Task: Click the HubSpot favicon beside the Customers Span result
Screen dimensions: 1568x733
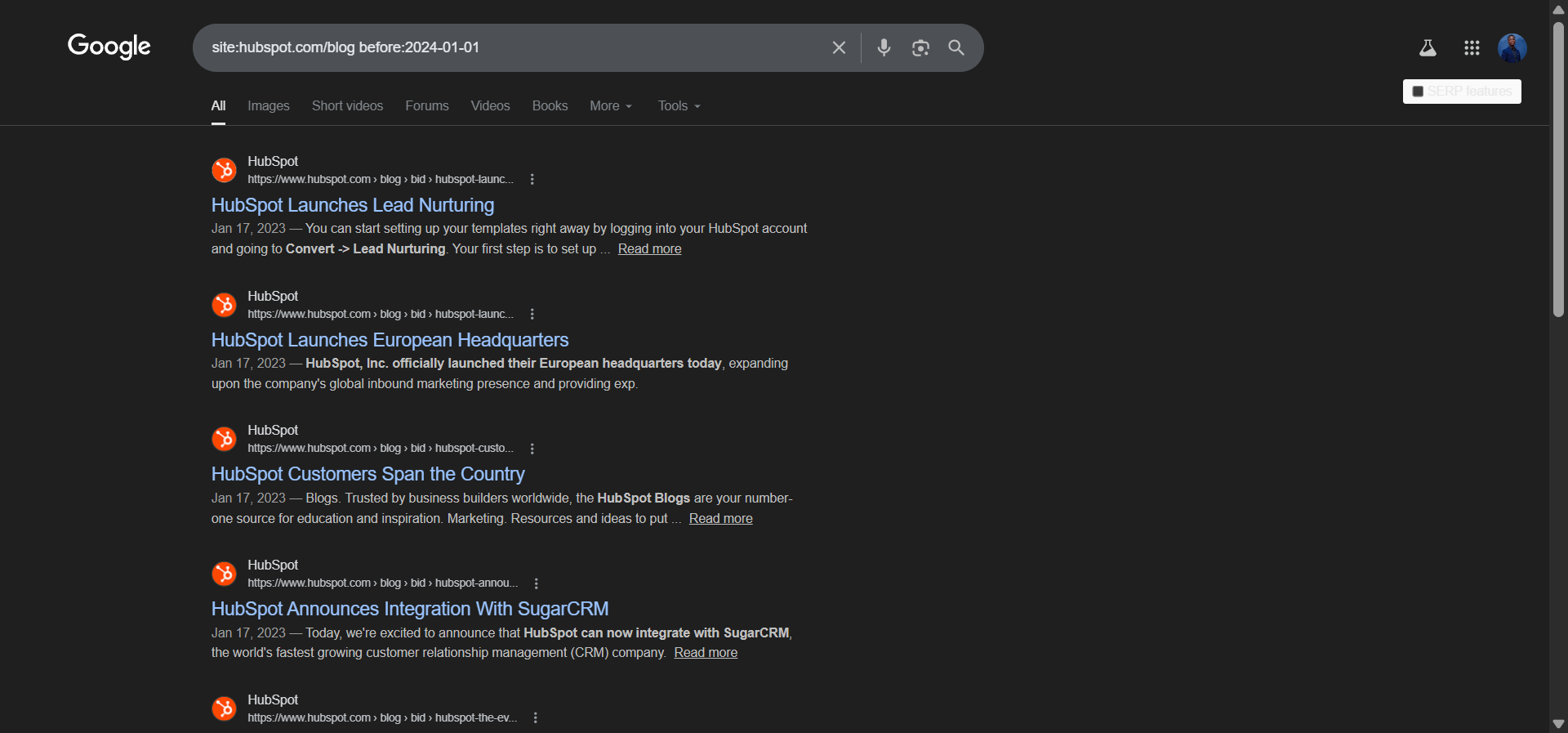Action: point(224,439)
